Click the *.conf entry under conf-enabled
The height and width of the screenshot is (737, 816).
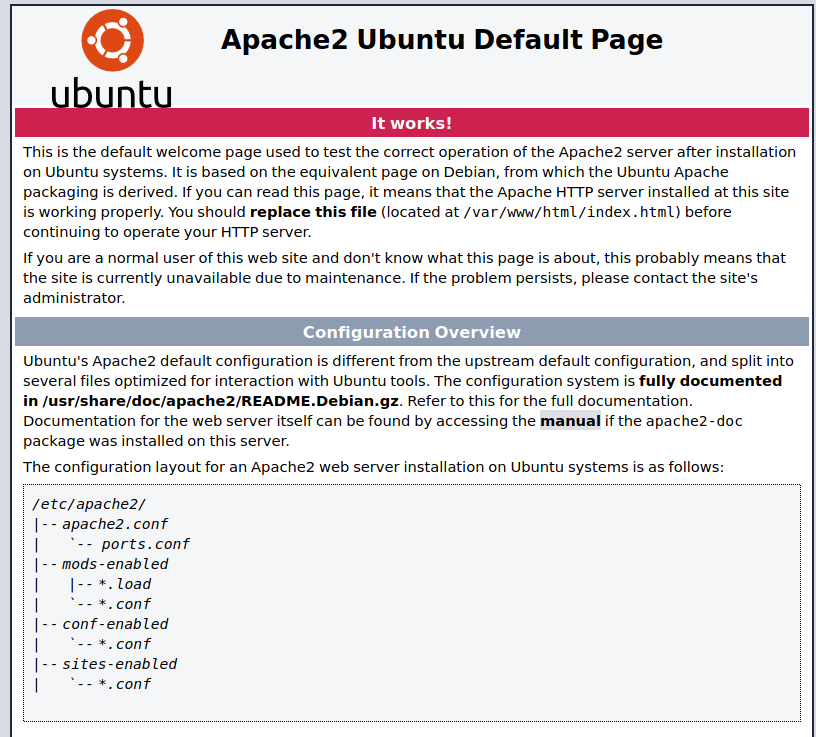pos(125,644)
